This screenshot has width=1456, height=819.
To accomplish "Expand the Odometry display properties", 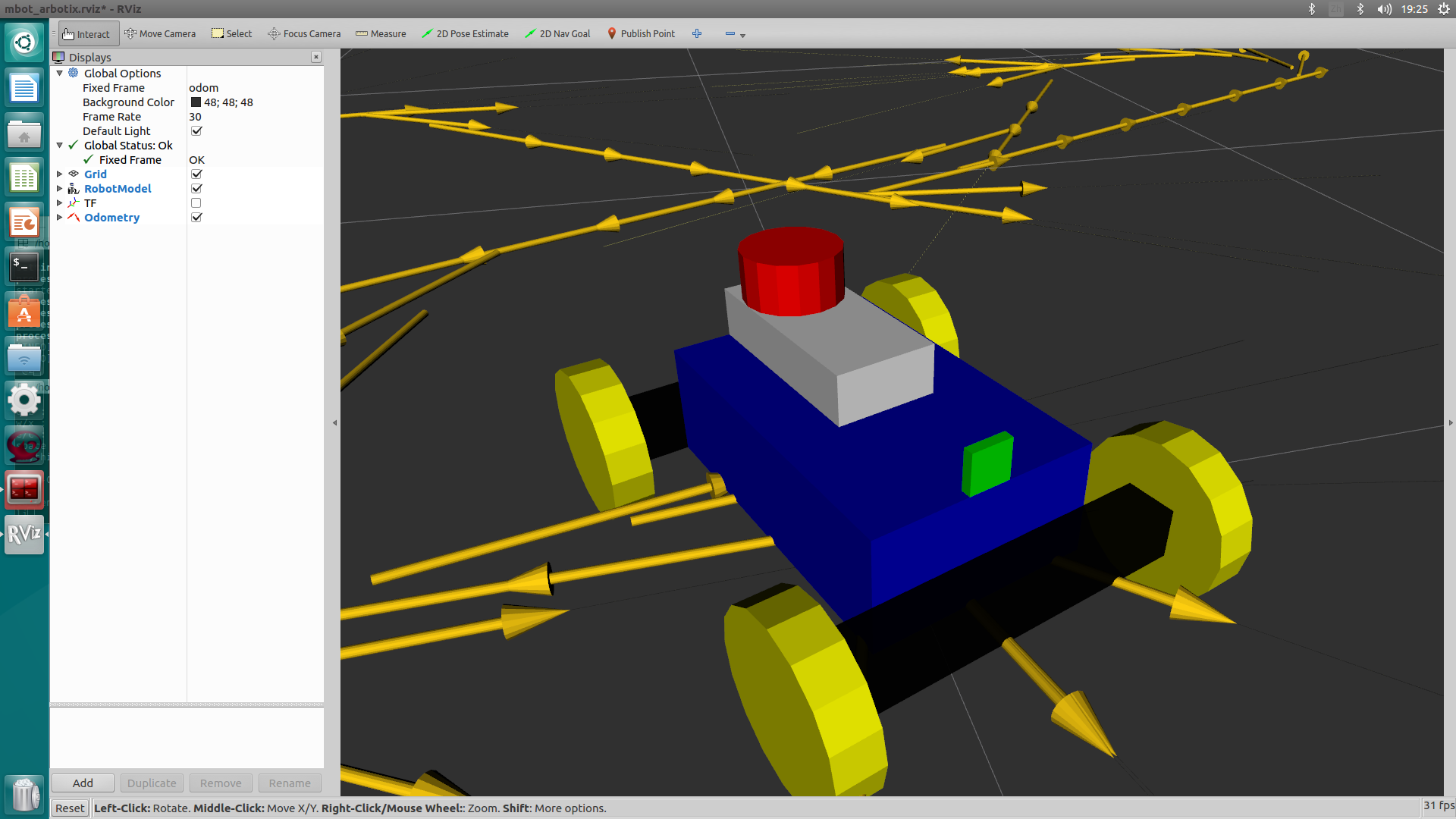I will (60, 218).
